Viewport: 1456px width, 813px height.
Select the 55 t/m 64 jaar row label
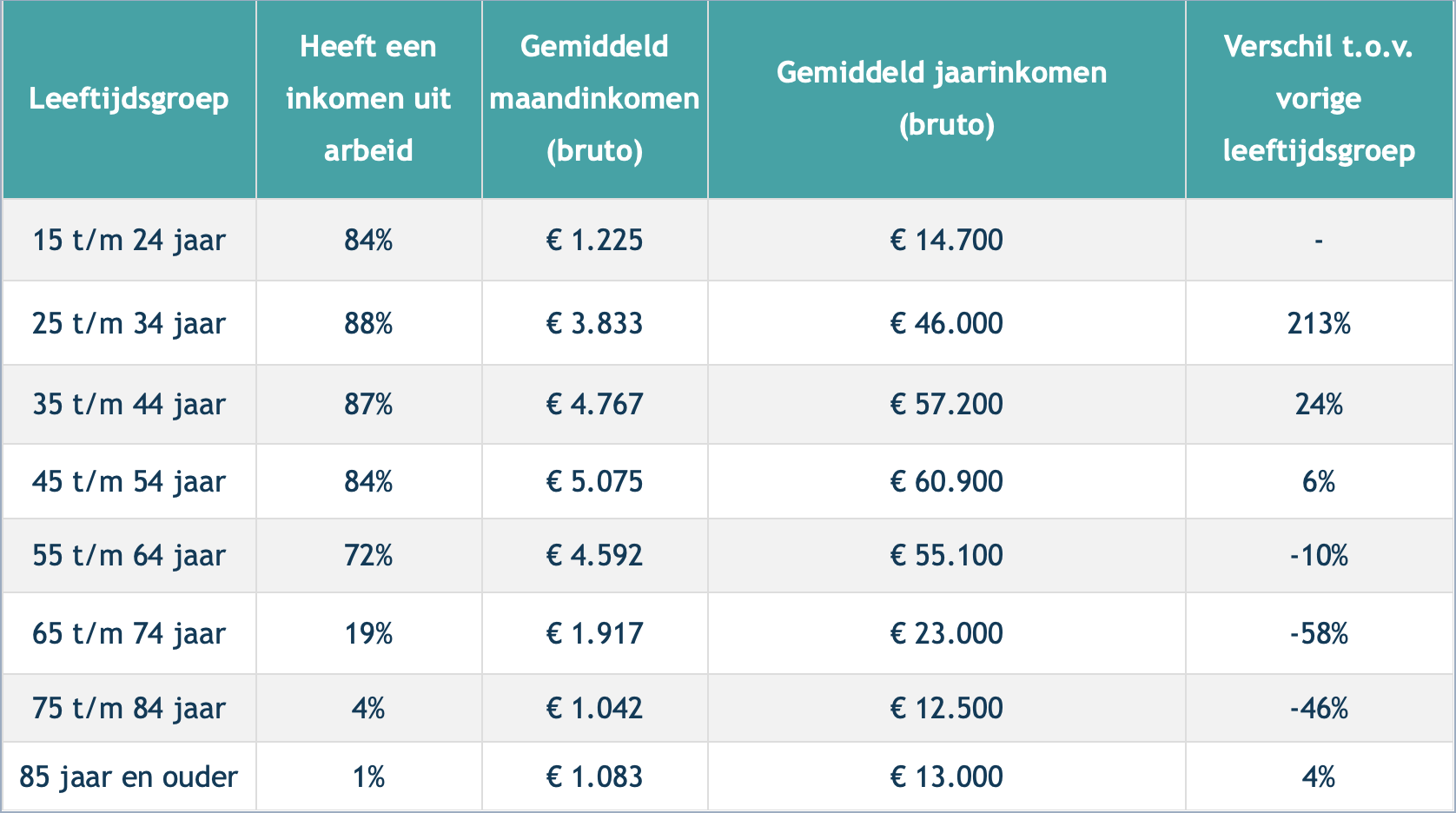[129, 555]
